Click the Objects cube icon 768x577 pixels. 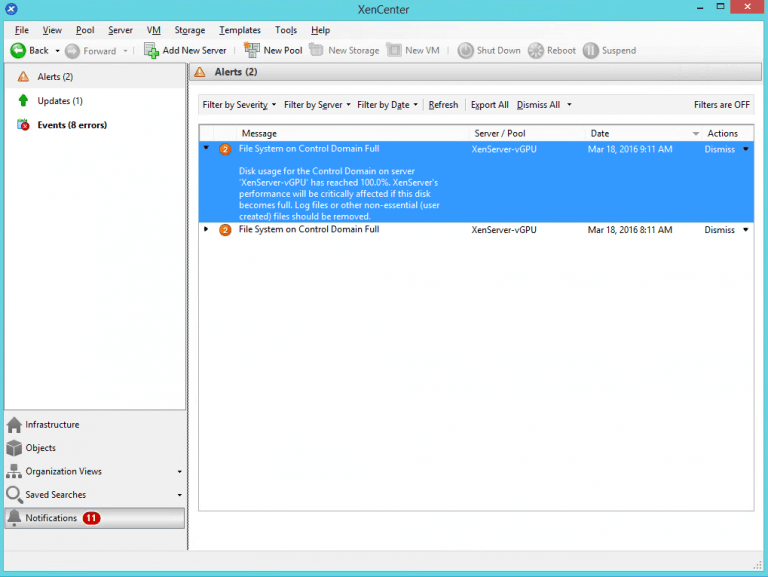coord(14,448)
